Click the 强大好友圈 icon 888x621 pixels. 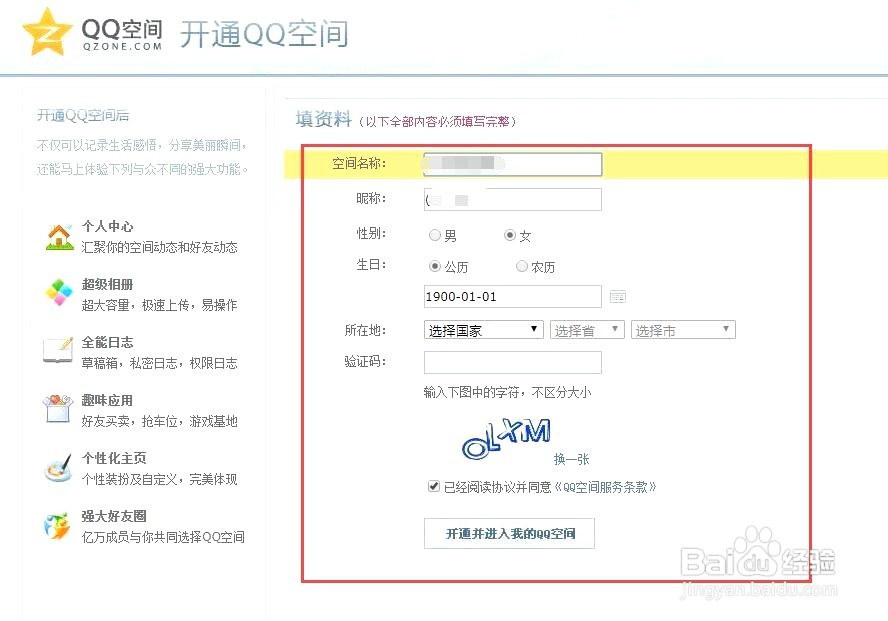coord(58,525)
